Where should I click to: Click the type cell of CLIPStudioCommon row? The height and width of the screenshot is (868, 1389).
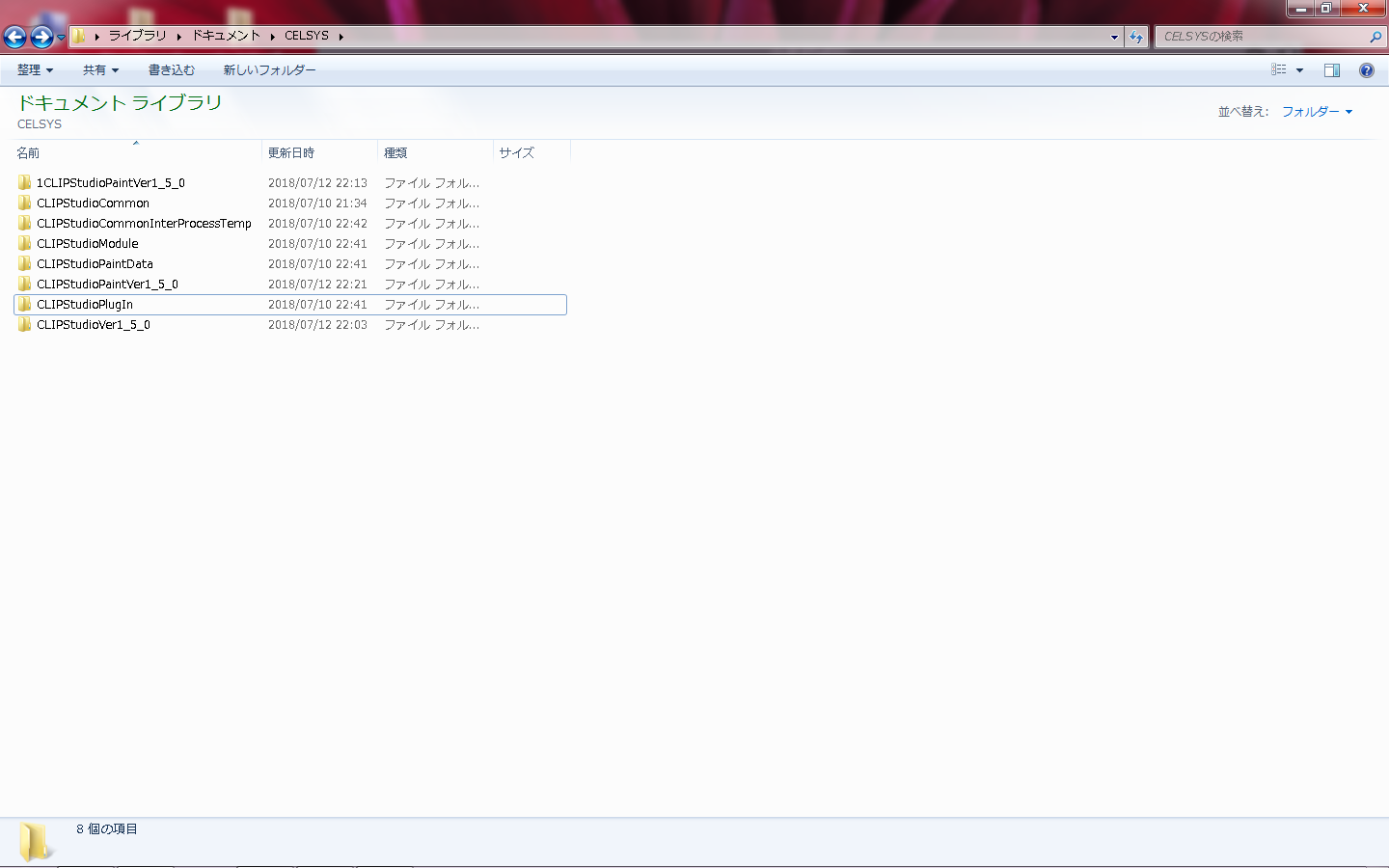click(x=432, y=203)
